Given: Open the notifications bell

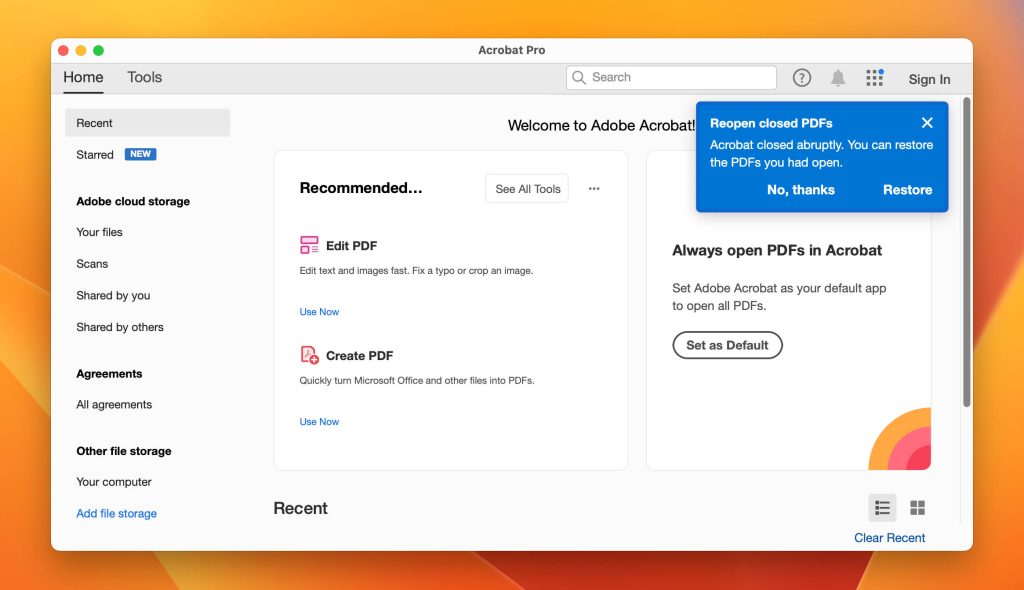Looking at the screenshot, I should pyautogui.click(x=838, y=78).
